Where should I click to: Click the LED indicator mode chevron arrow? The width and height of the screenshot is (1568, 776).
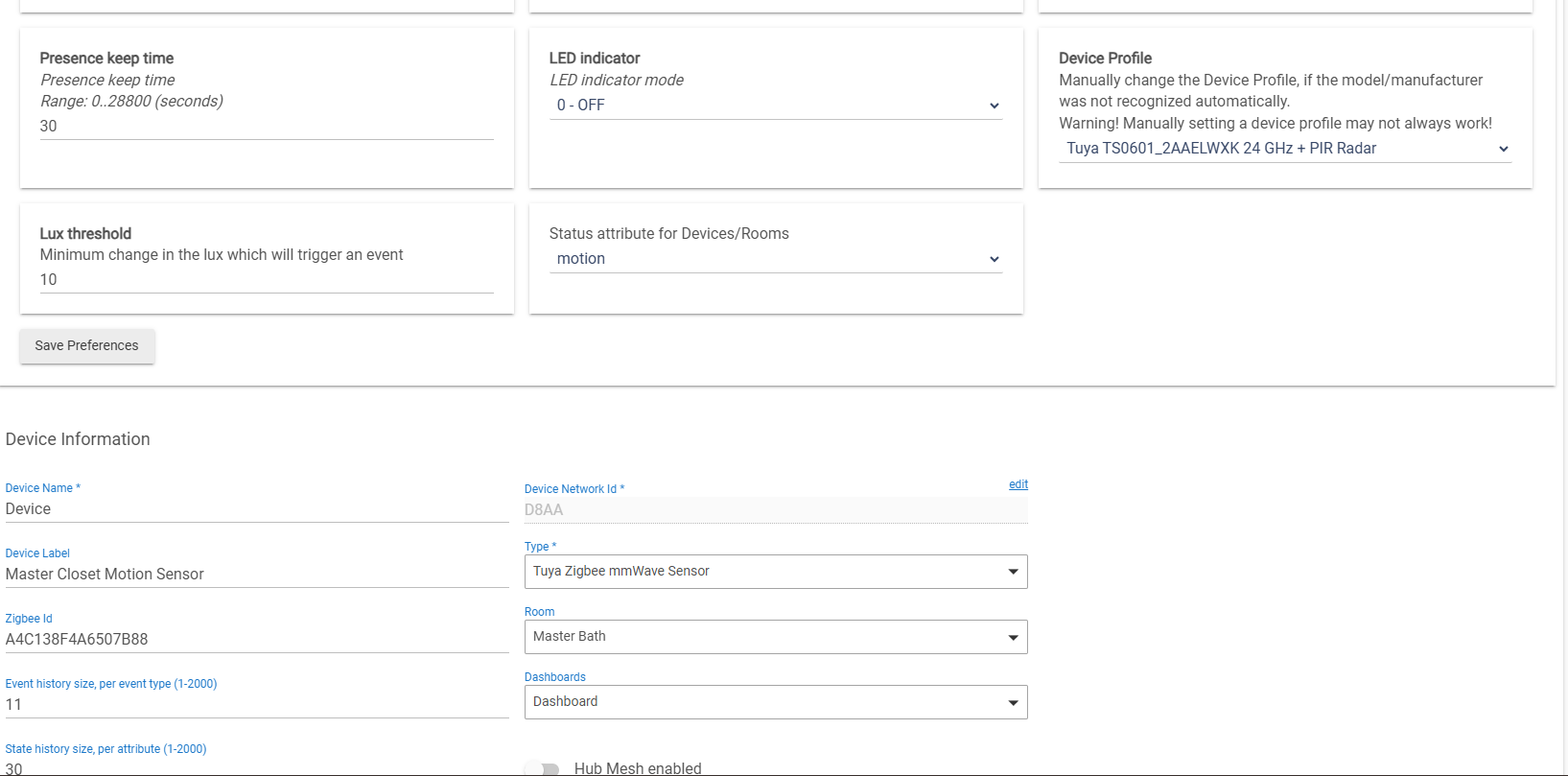(994, 106)
